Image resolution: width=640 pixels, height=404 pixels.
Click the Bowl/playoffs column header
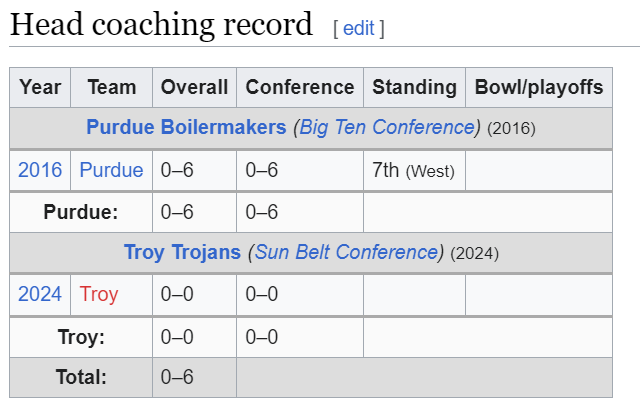coord(539,87)
